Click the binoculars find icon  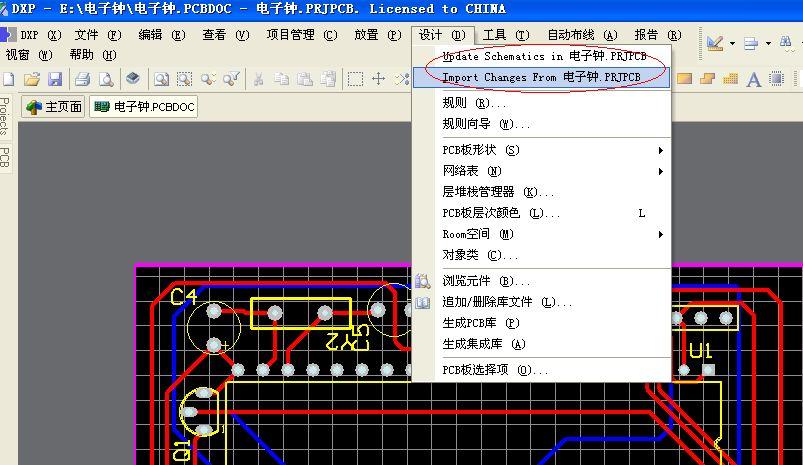[786, 43]
